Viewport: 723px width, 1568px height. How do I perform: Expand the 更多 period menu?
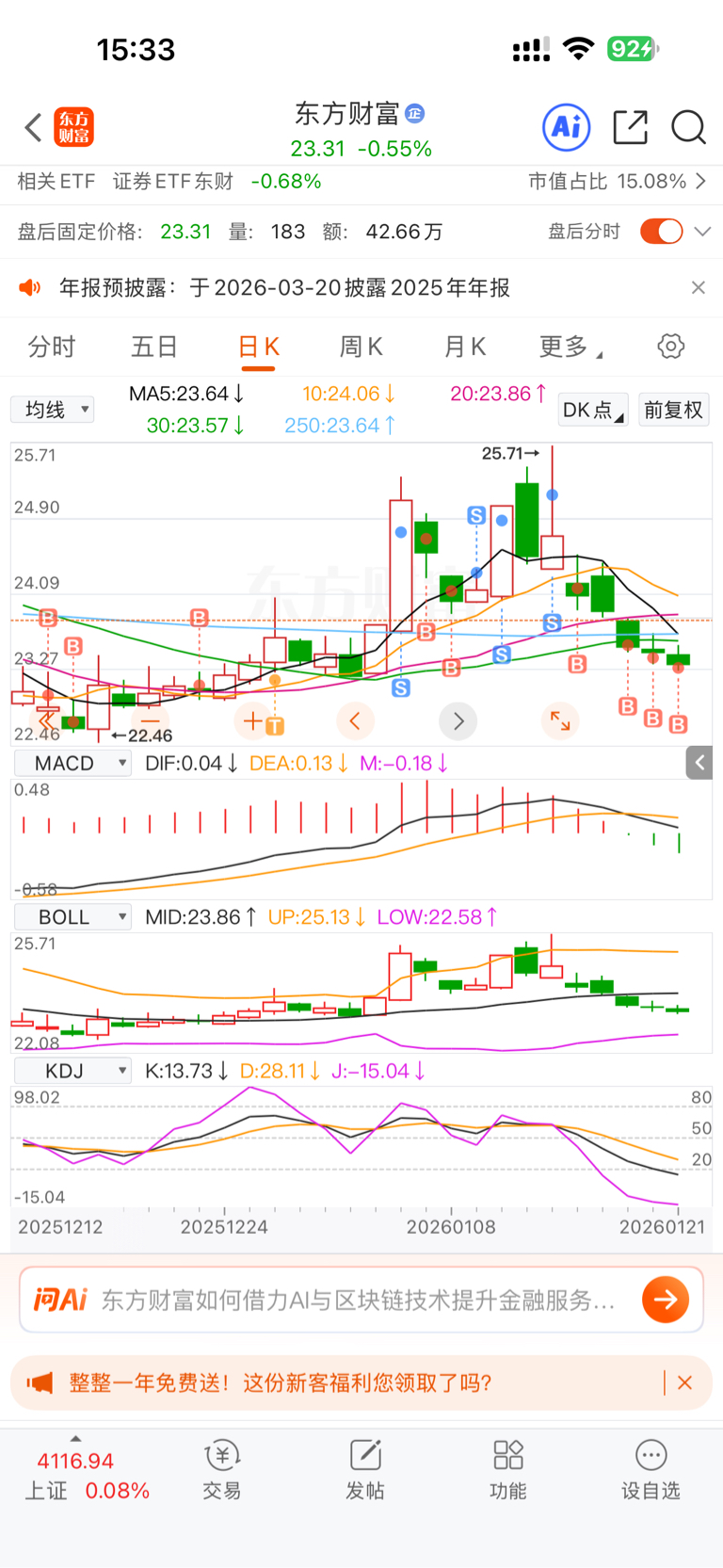(x=570, y=347)
